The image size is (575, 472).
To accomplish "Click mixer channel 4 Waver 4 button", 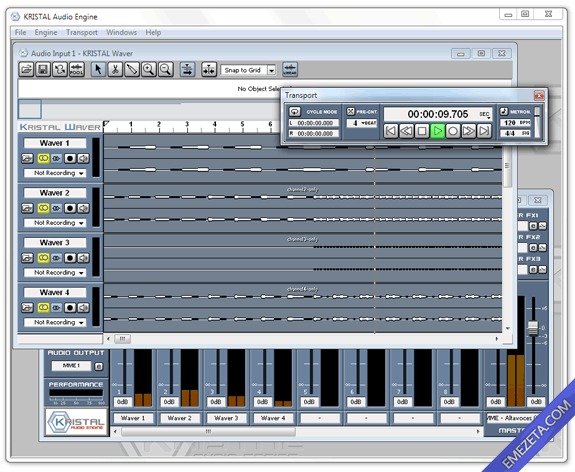I will [273, 418].
